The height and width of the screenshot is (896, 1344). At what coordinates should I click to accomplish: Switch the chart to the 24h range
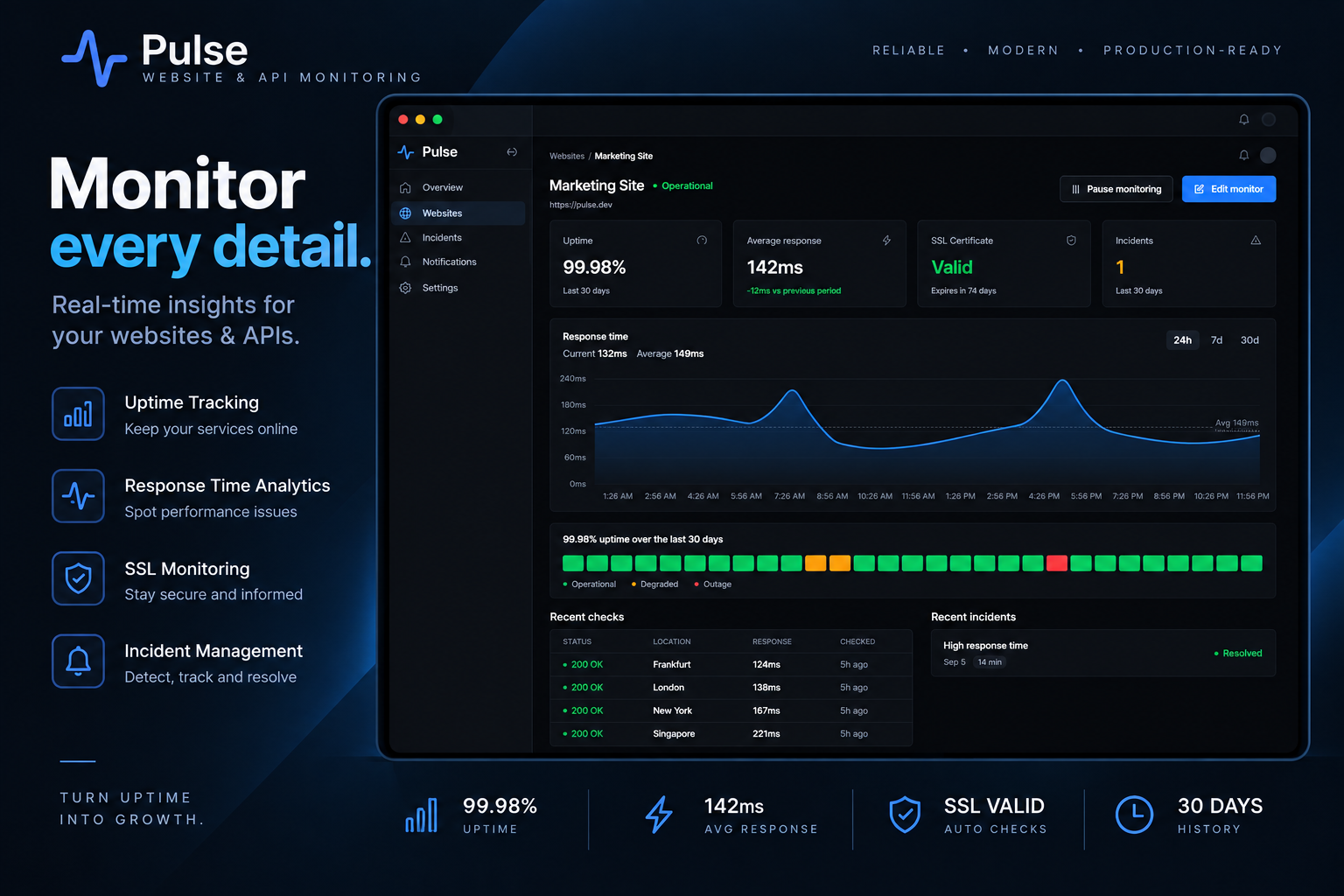(1182, 340)
